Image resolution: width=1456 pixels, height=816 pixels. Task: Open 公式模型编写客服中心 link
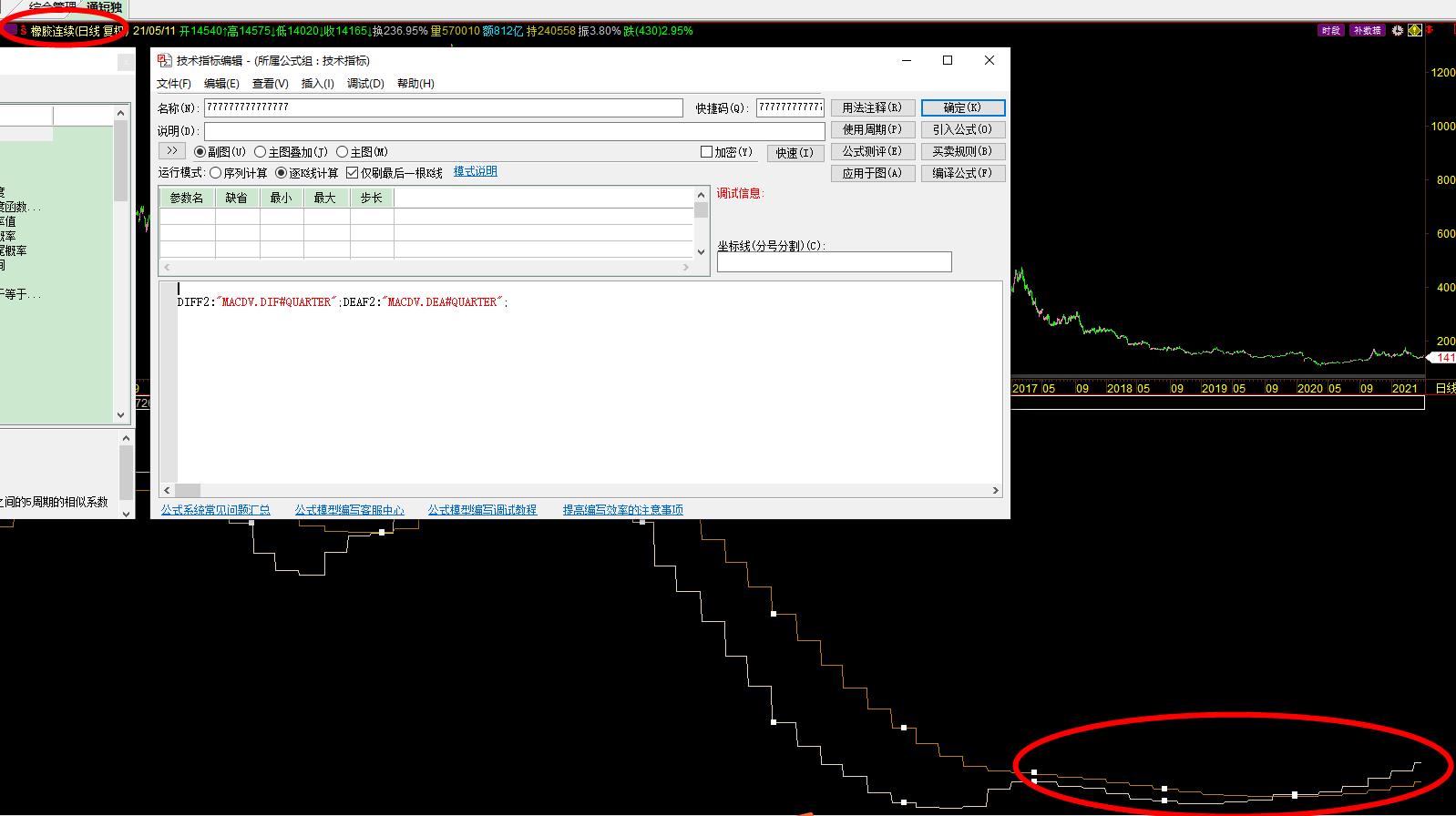tap(349, 510)
